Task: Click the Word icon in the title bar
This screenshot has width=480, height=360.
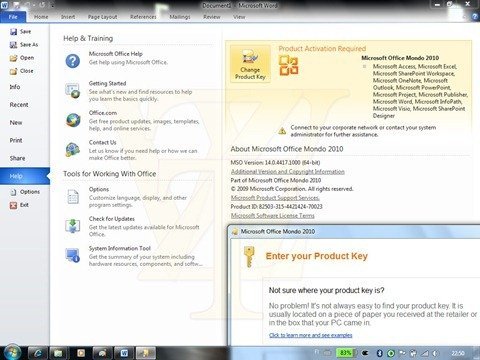Action: click(x=5, y=5)
